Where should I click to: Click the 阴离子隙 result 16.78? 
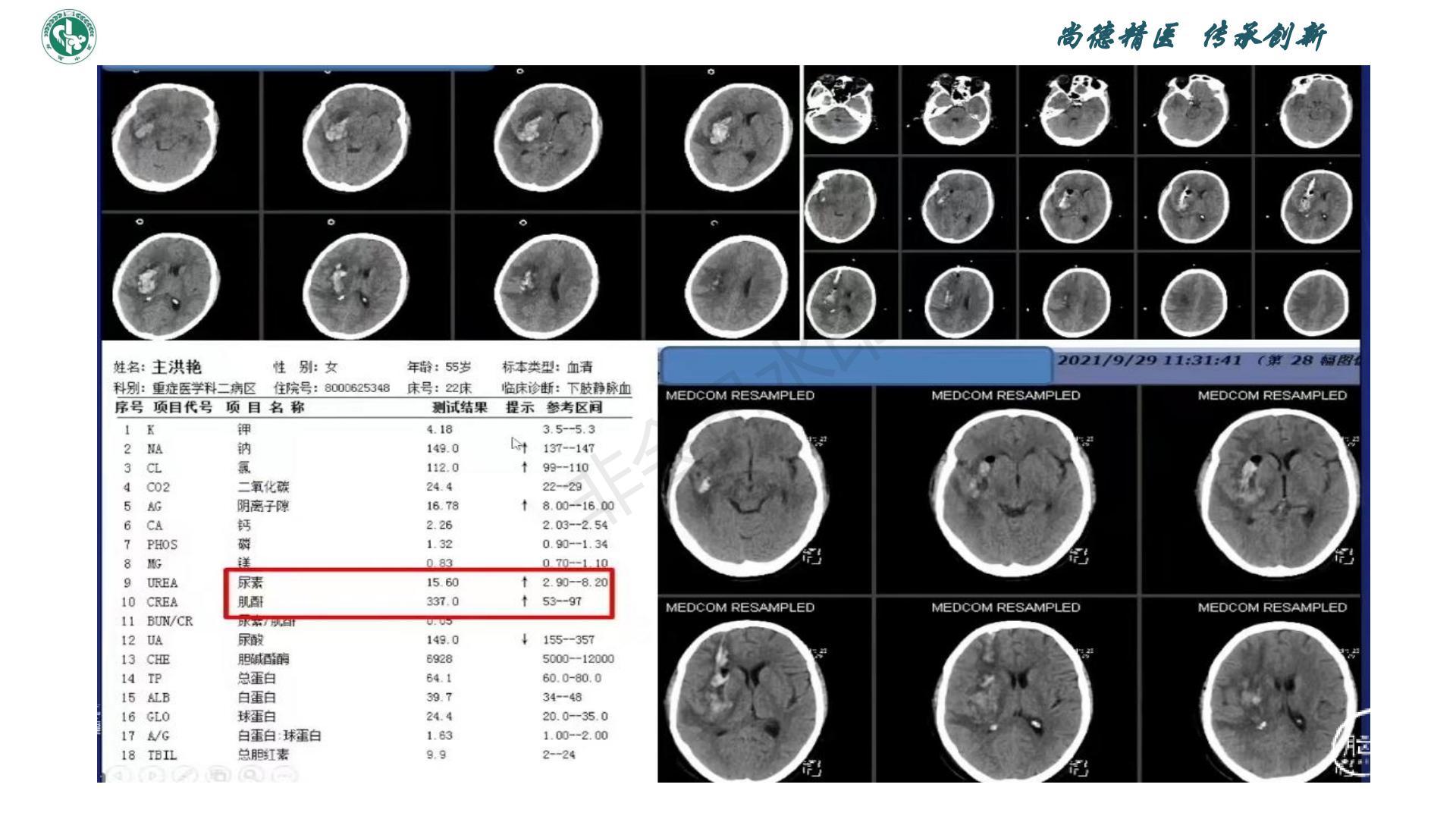442,506
